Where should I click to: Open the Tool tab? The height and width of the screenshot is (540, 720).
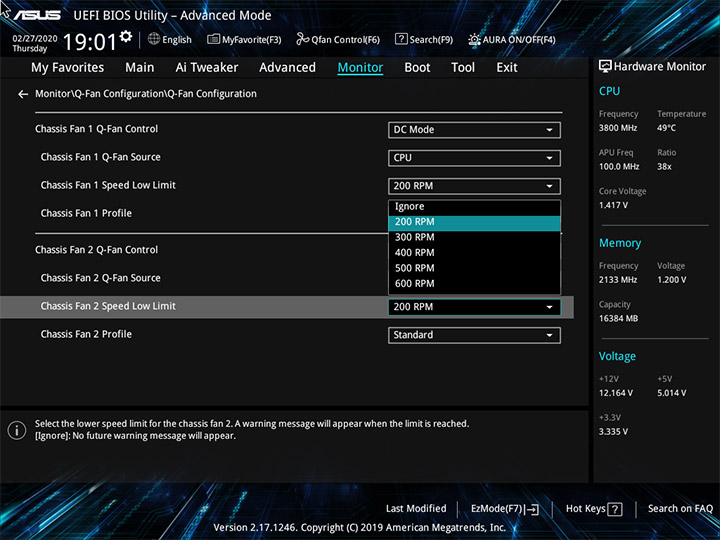pos(463,68)
